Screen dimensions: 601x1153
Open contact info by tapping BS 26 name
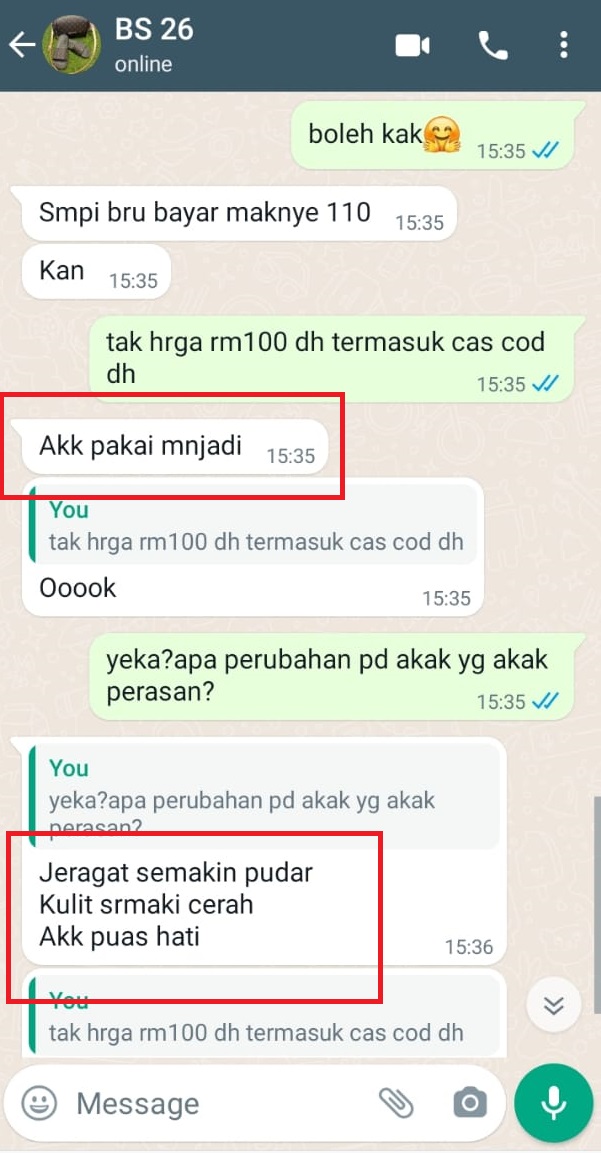click(x=154, y=29)
